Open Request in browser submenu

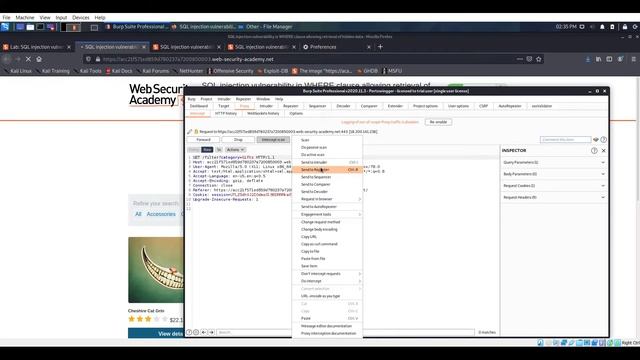[328, 199]
